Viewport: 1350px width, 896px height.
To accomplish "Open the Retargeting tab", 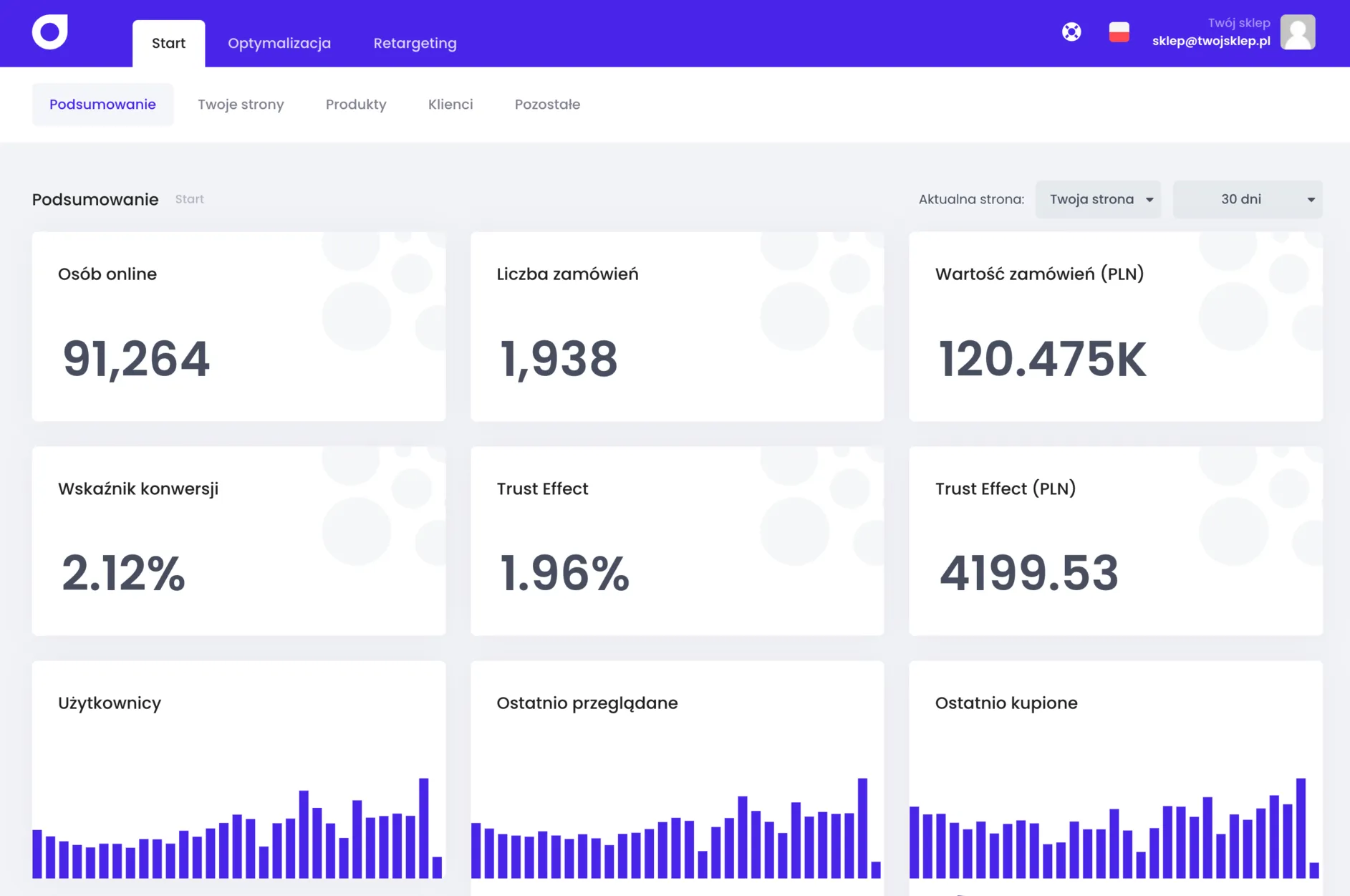I will (415, 43).
